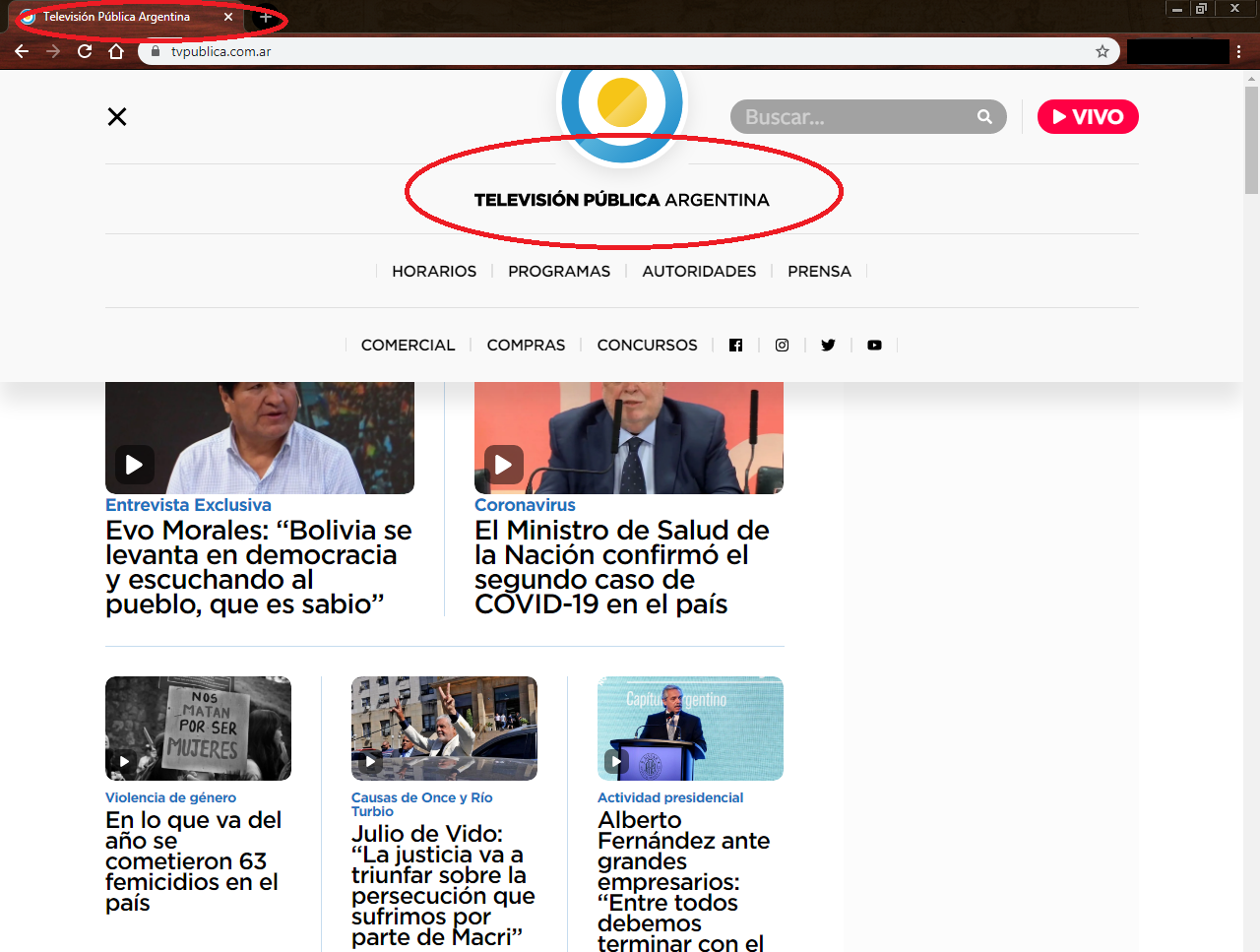Open the Instagram social icon link

pos(782,346)
